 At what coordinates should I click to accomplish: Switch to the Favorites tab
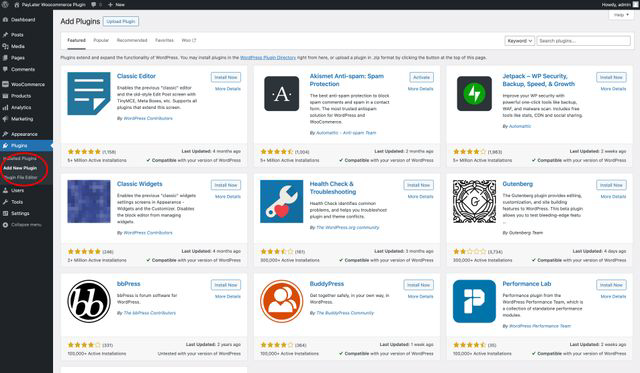point(164,40)
